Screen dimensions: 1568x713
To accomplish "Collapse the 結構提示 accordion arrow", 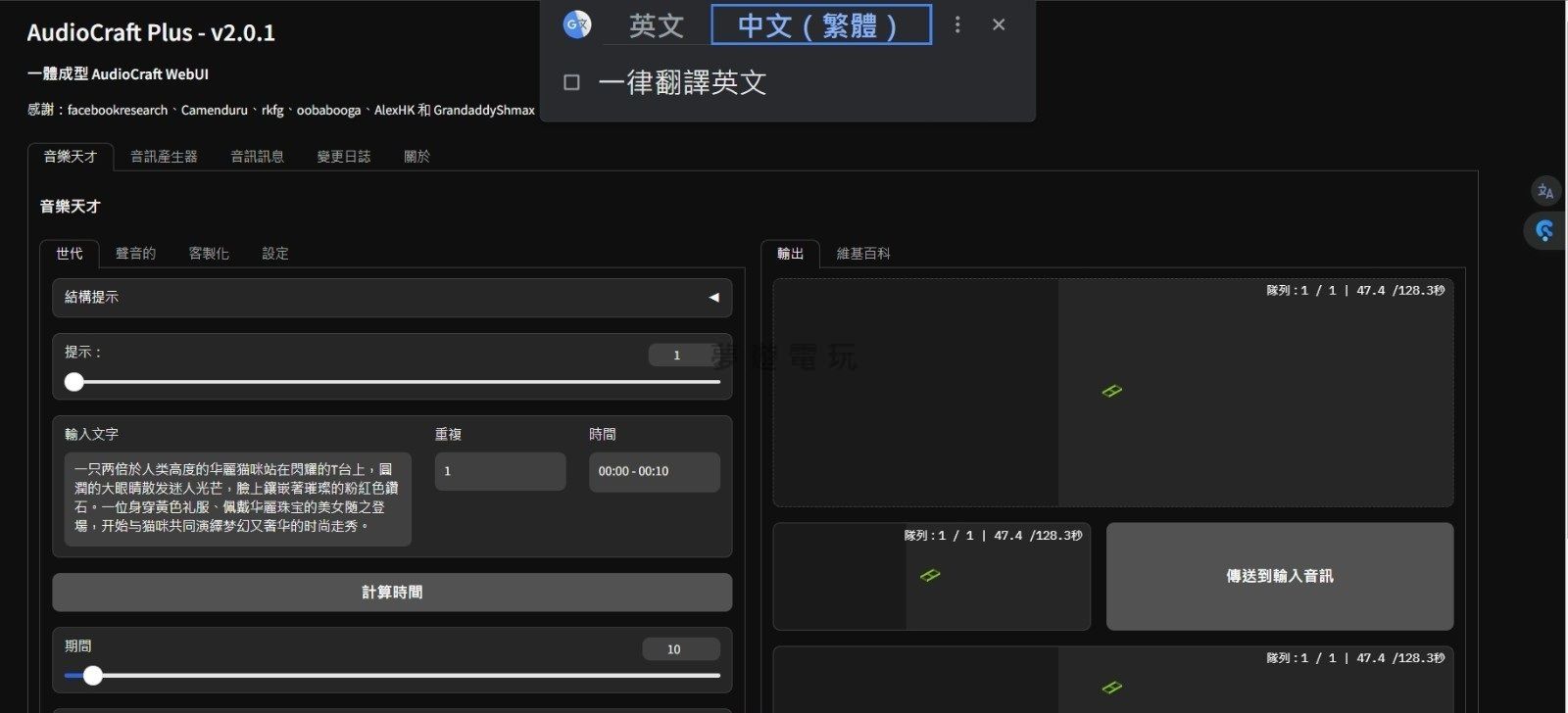I will (x=713, y=297).
